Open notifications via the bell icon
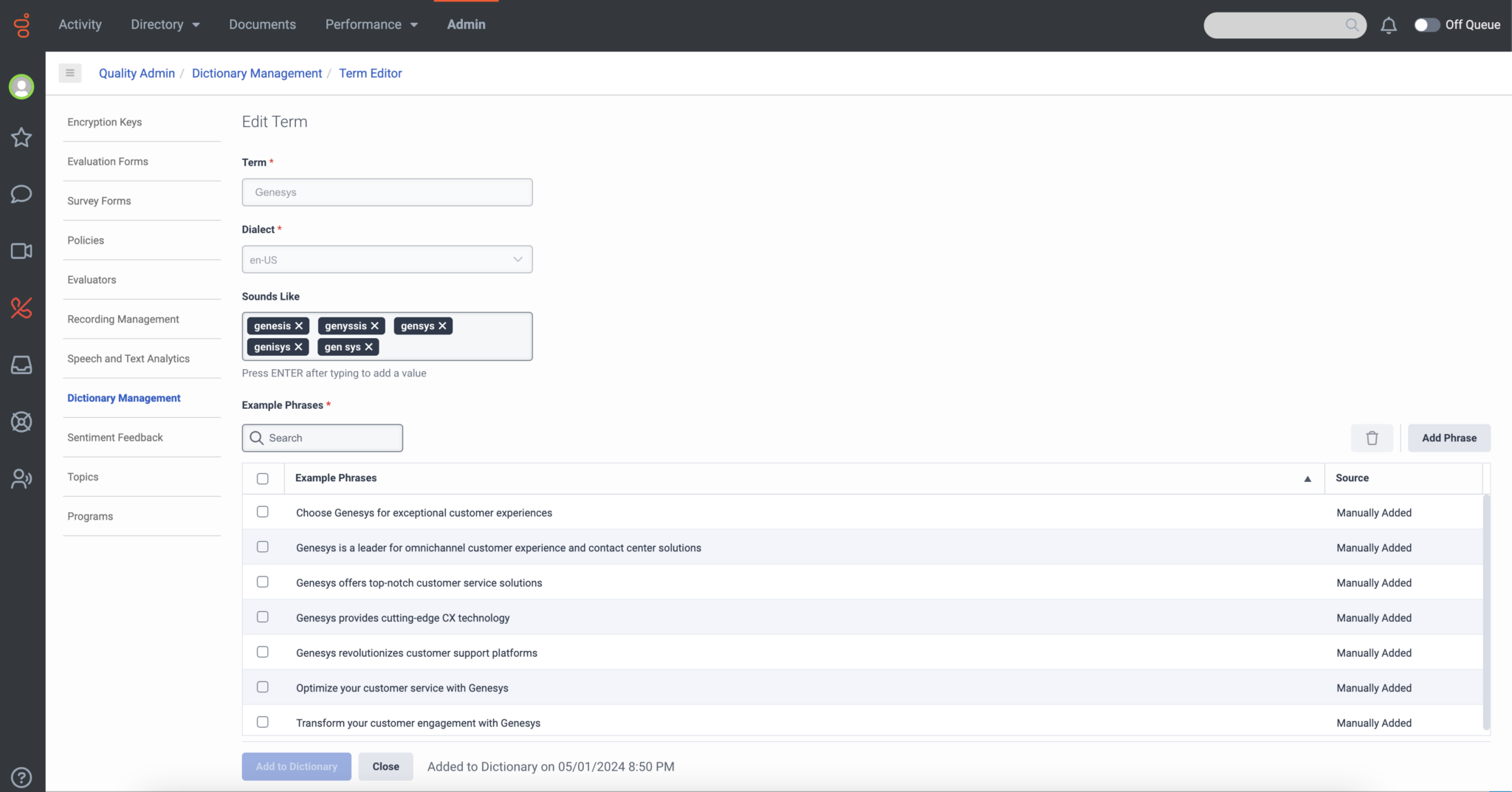 click(x=1389, y=24)
